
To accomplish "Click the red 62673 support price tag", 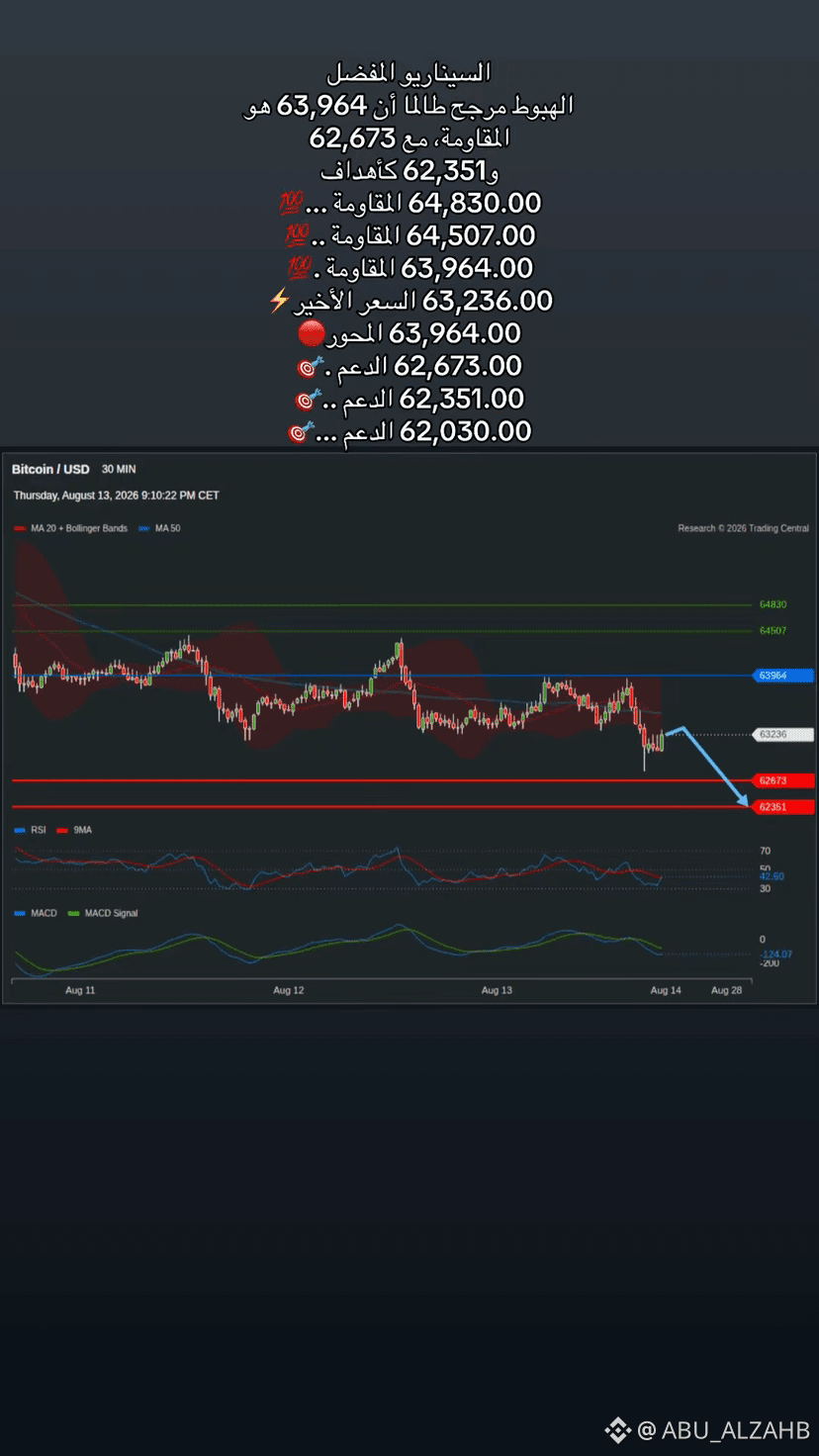I will pyautogui.click(x=782, y=780).
